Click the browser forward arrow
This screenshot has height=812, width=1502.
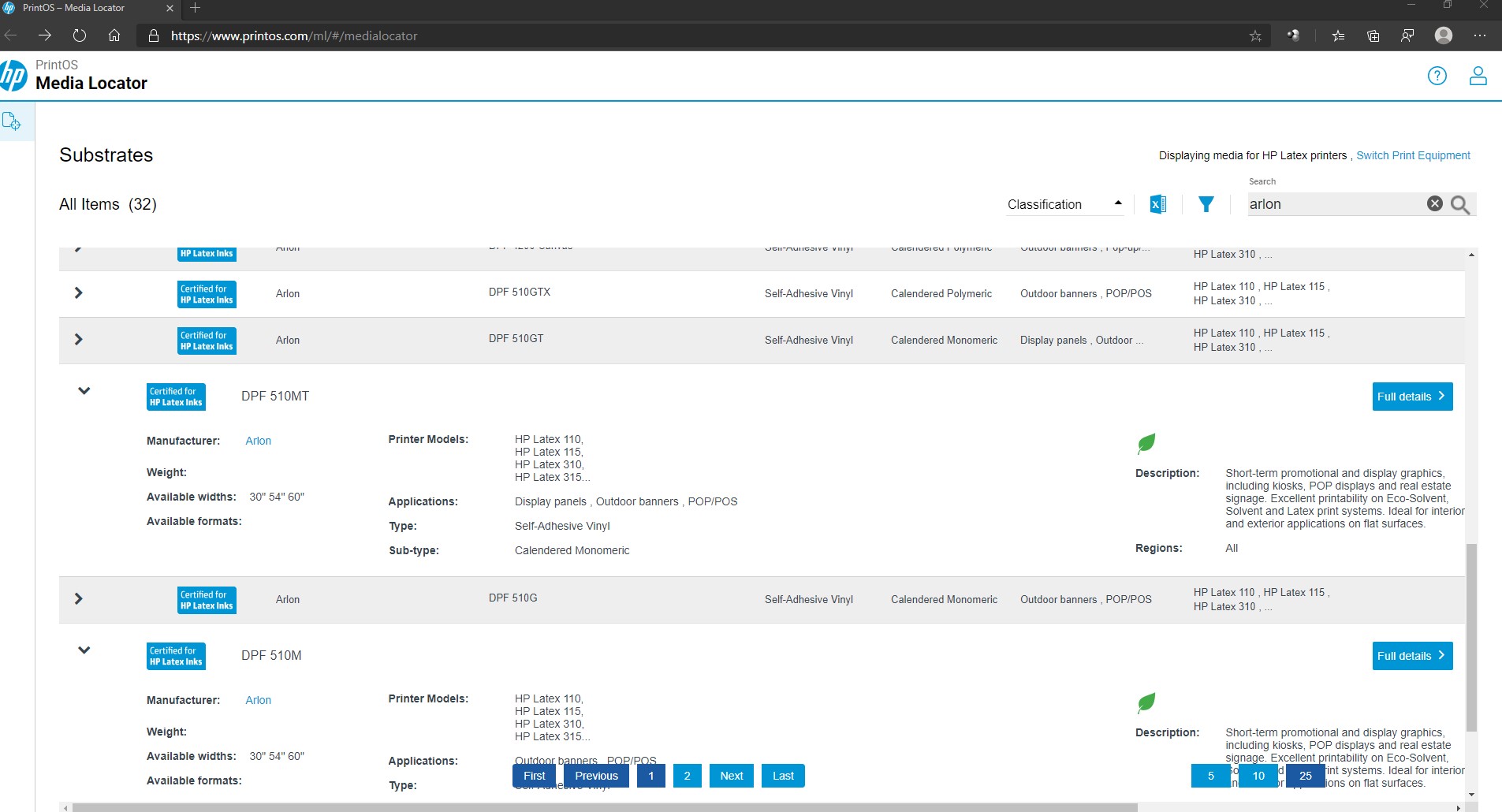(x=45, y=35)
